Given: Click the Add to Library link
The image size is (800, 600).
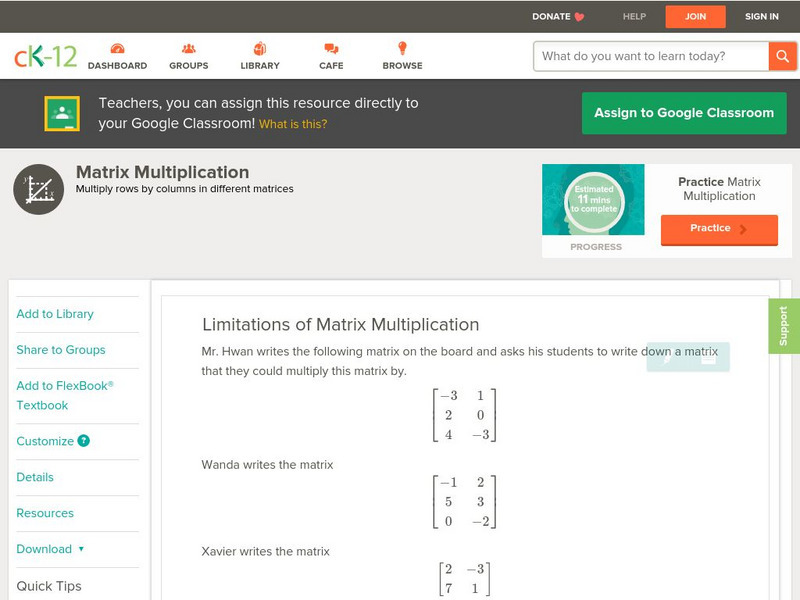Looking at the screenshot, I should tap(55, 314).
